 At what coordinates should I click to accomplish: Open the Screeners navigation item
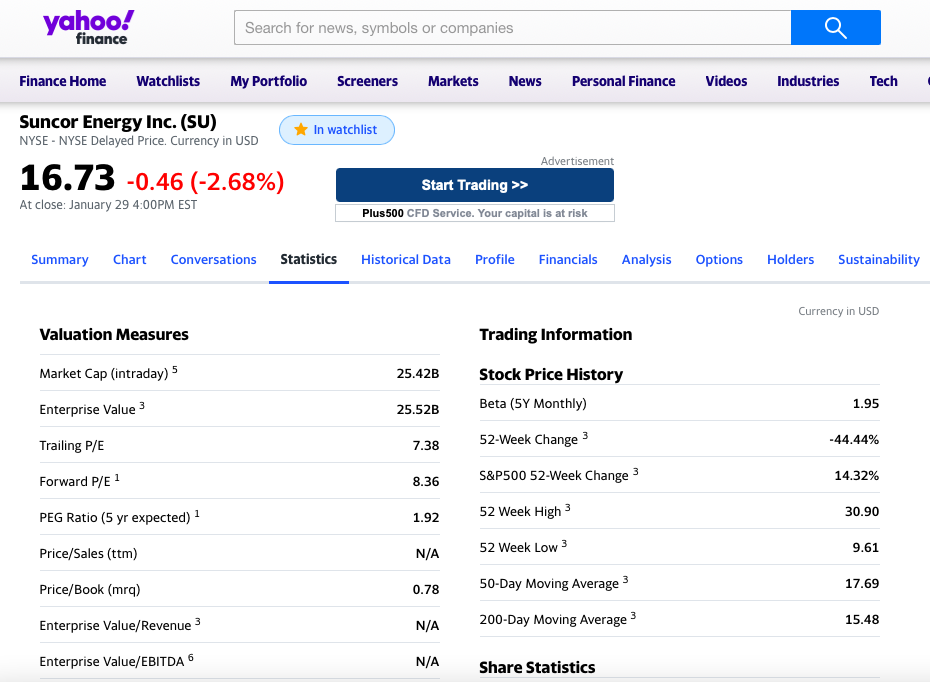point(367,81)
